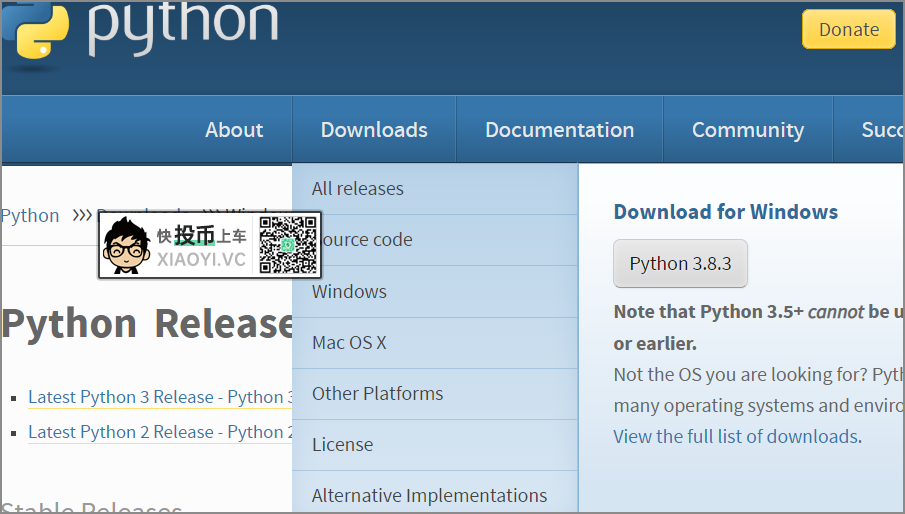Open the Documentation navigation menu

coord(559,130)
